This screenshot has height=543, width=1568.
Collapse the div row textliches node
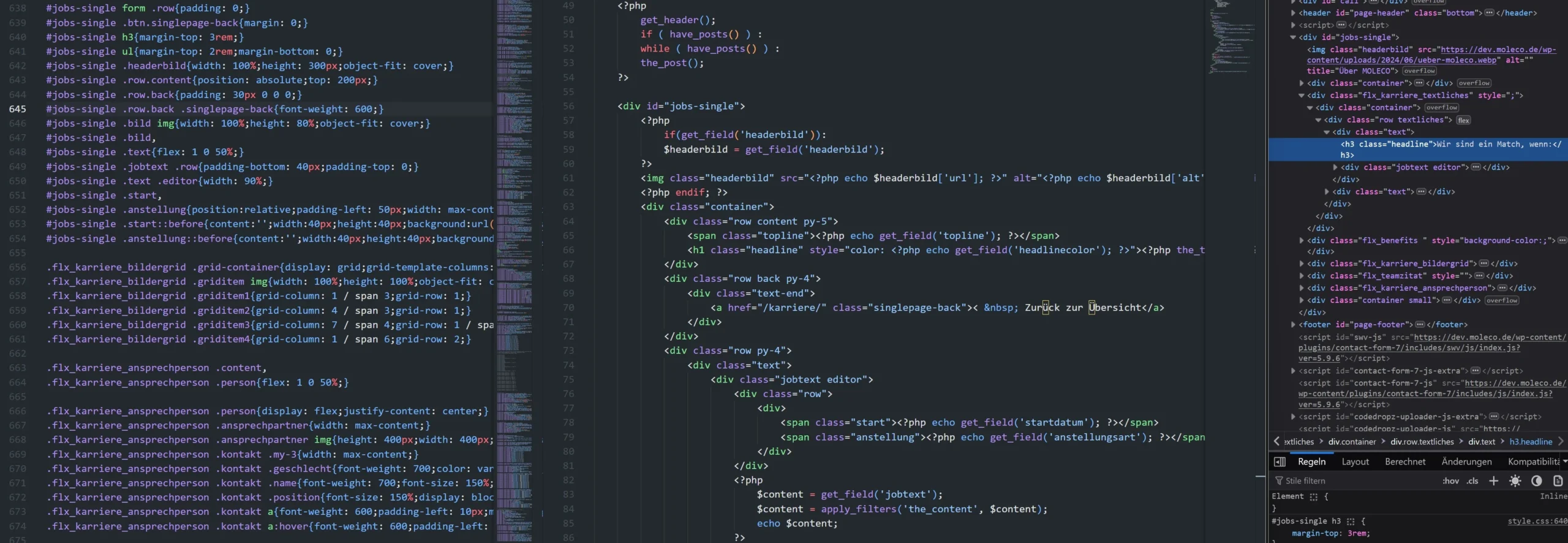pos(1318,120)
